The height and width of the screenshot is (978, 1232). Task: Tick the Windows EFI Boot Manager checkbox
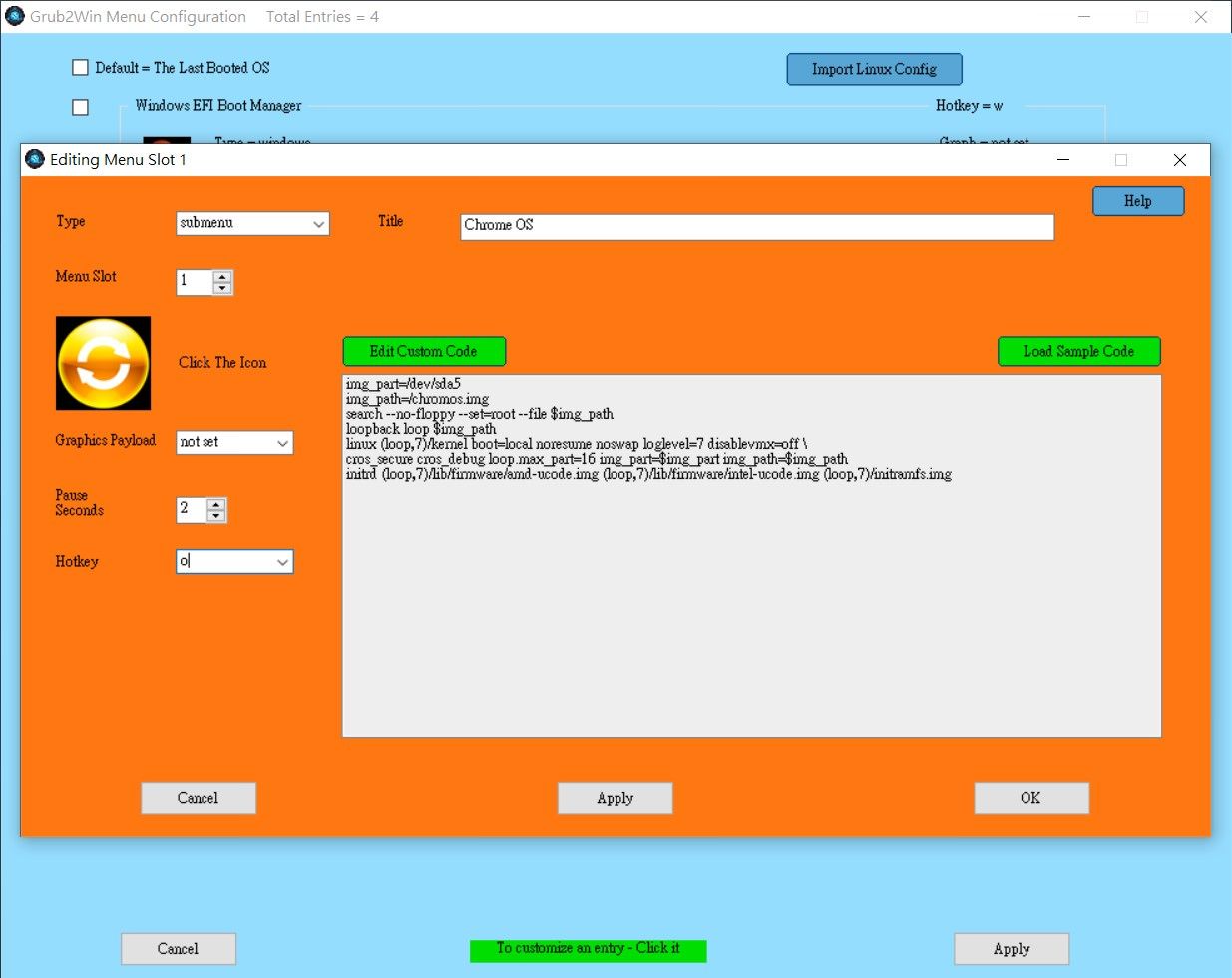(x=81, y=107)
